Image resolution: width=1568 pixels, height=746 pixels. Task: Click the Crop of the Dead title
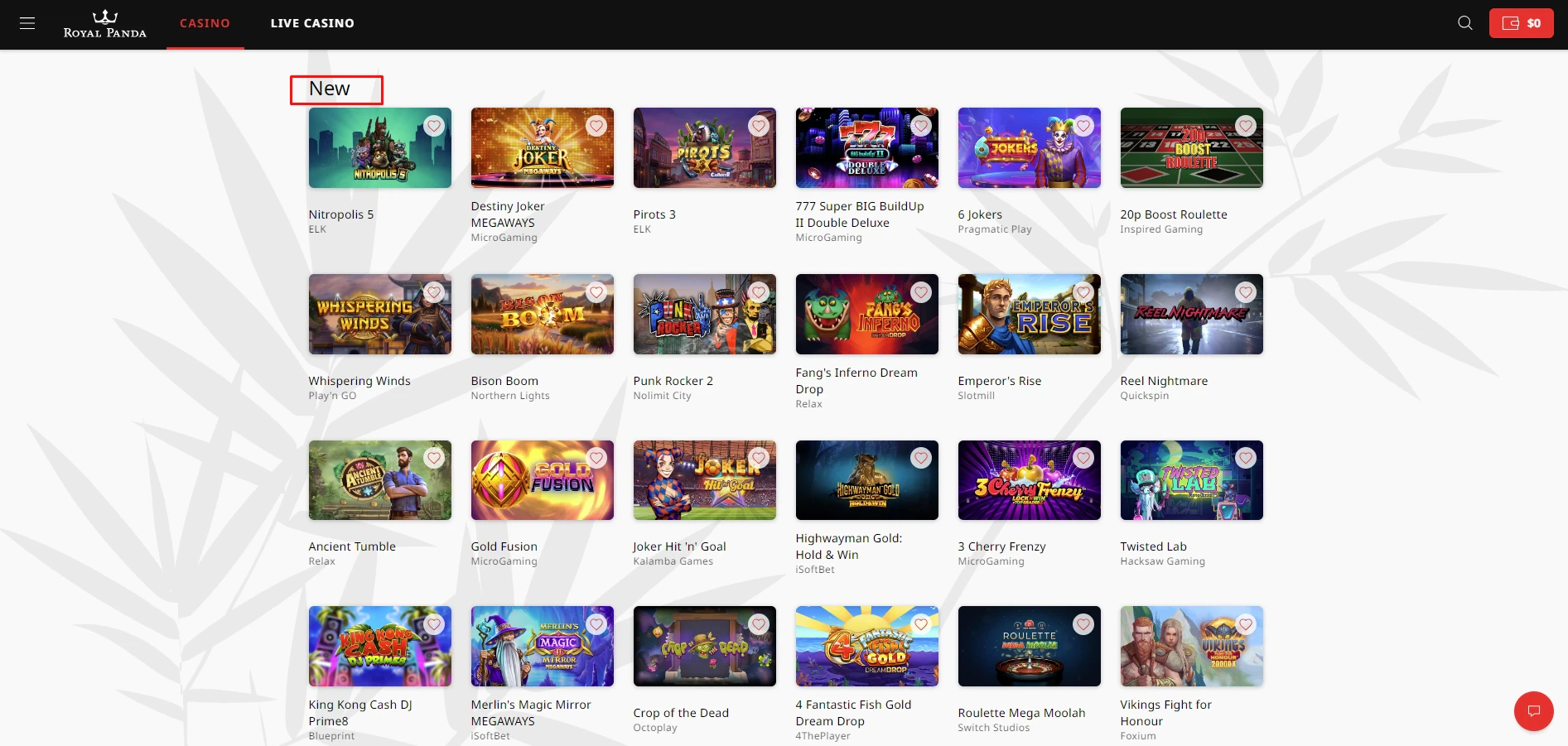[x=681, y=713]
